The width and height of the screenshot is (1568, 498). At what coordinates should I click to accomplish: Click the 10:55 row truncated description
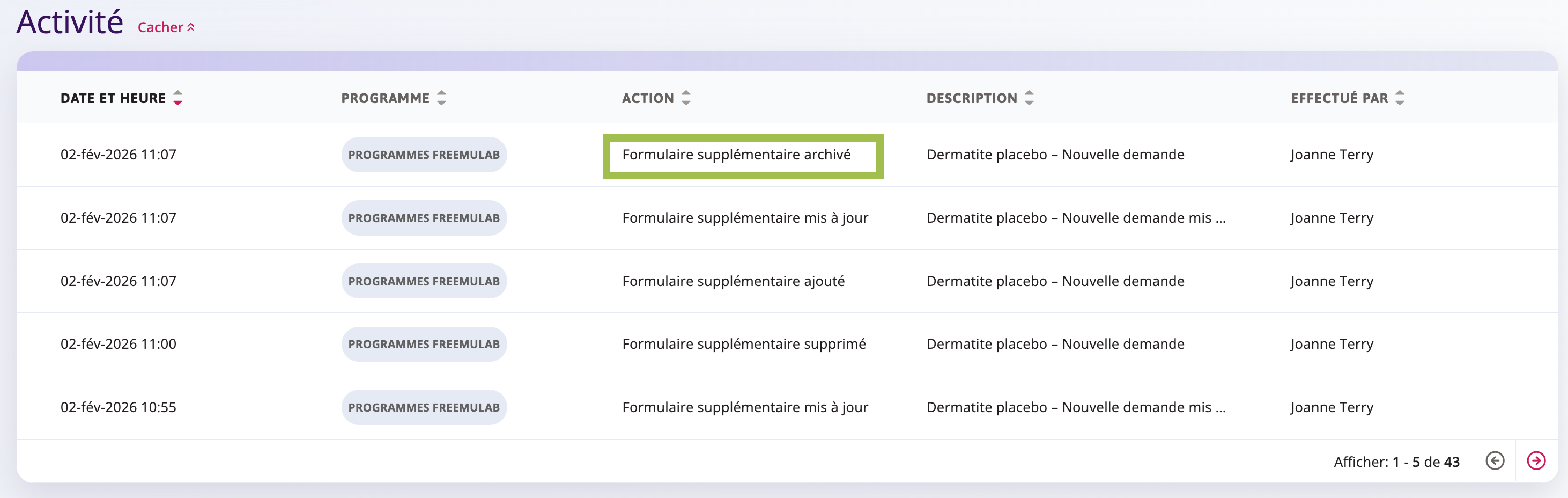pos(1076,407)
